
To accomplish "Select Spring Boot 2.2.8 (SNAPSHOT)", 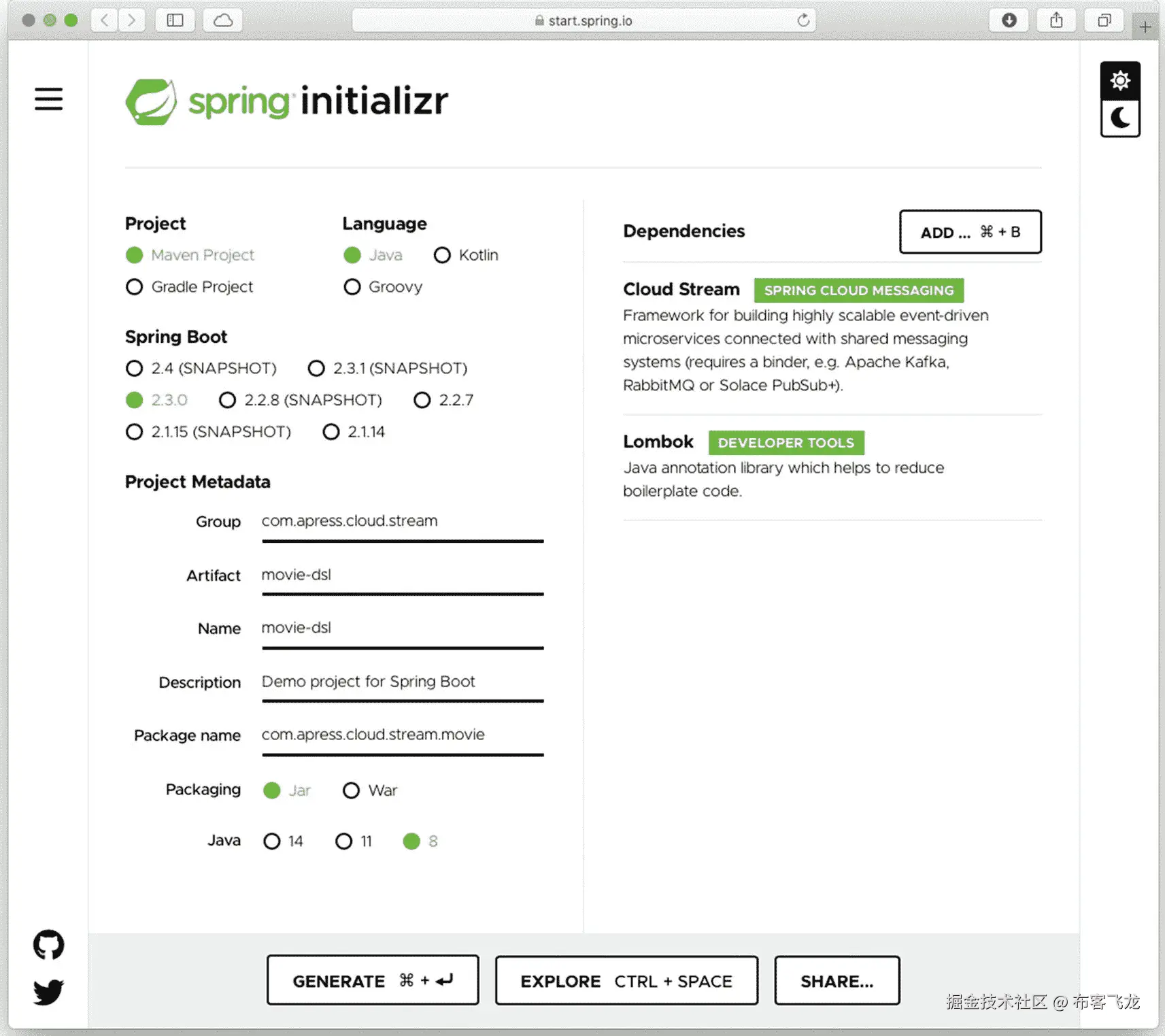I will click(301, 400).
